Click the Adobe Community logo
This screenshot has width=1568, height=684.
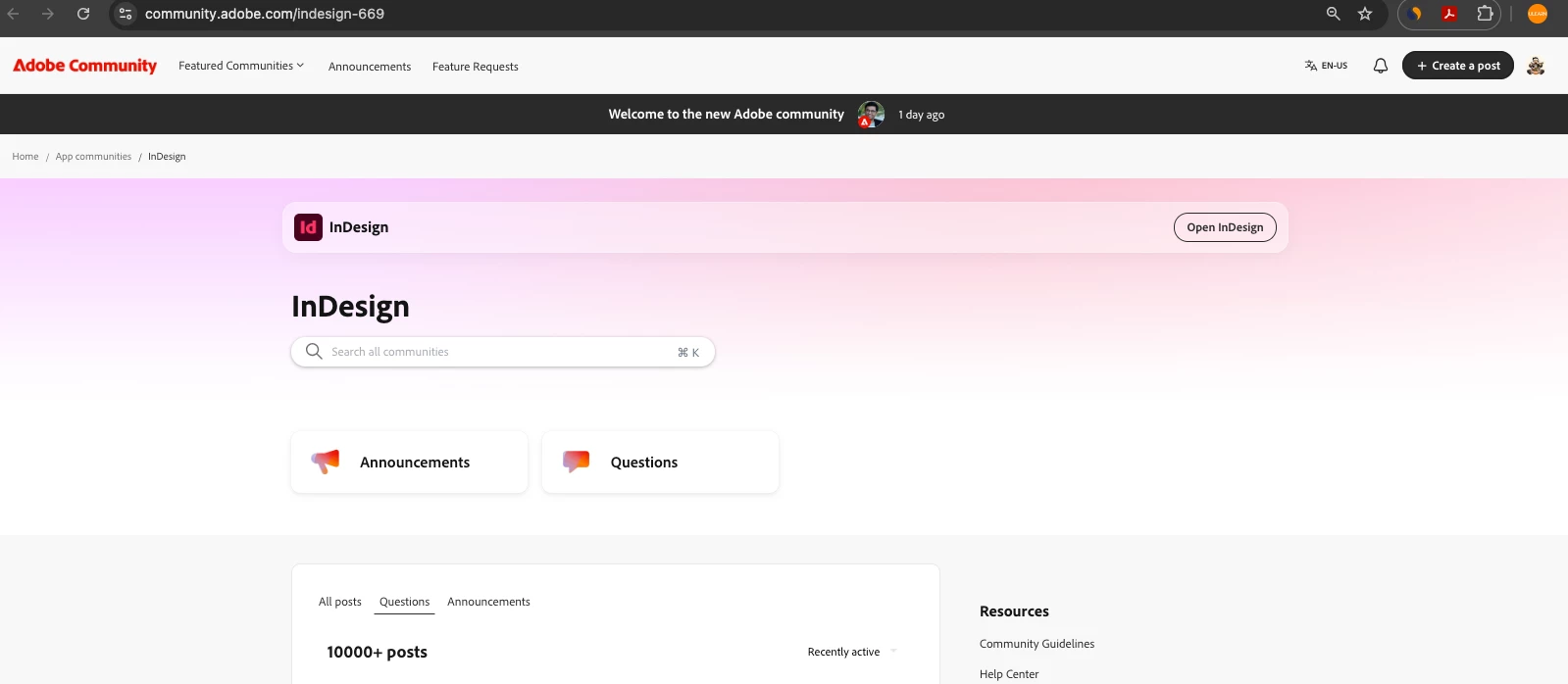[84, 66]
